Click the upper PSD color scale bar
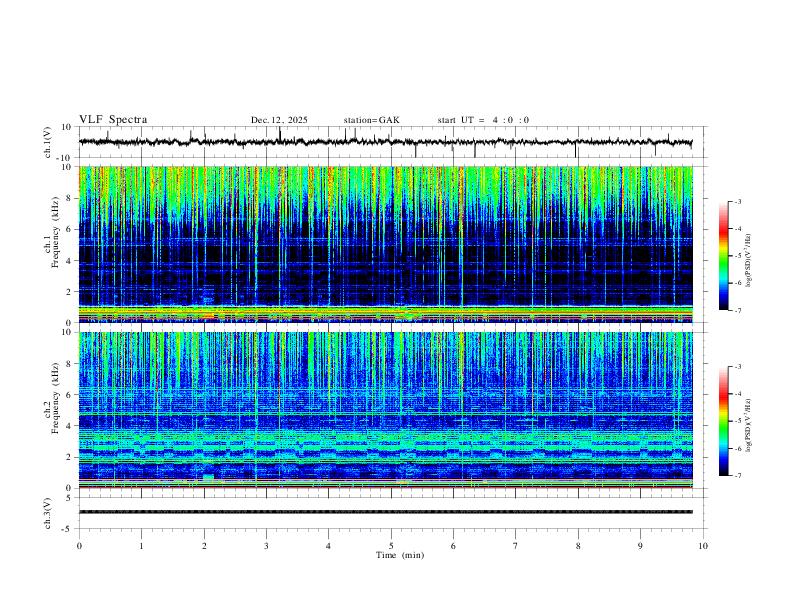Screen dimensions: 792x612 723,256
